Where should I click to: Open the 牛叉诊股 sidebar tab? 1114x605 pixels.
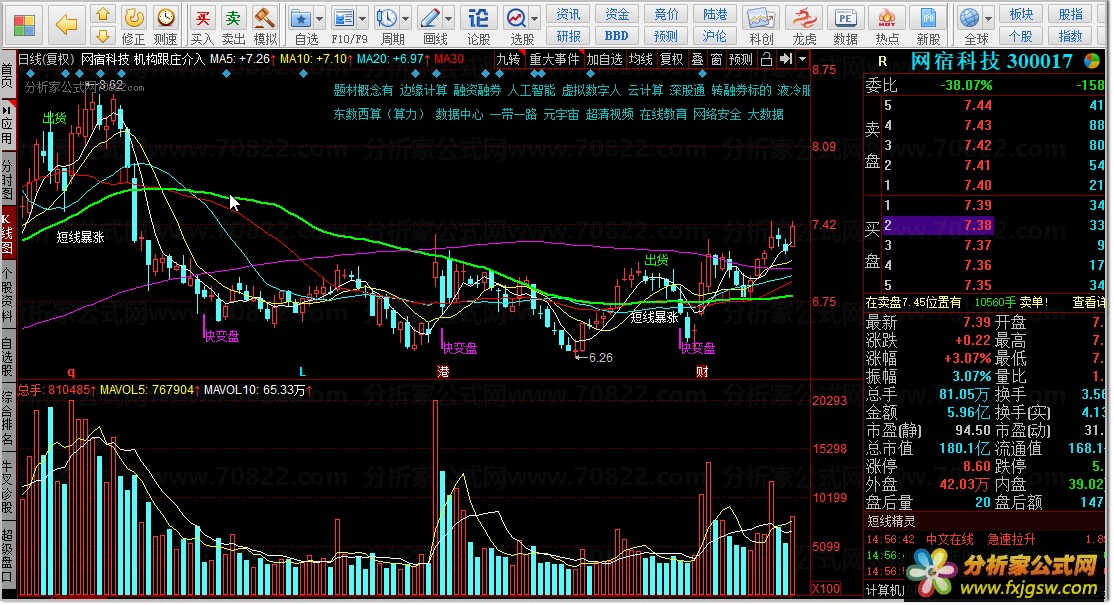pos(7,486)
